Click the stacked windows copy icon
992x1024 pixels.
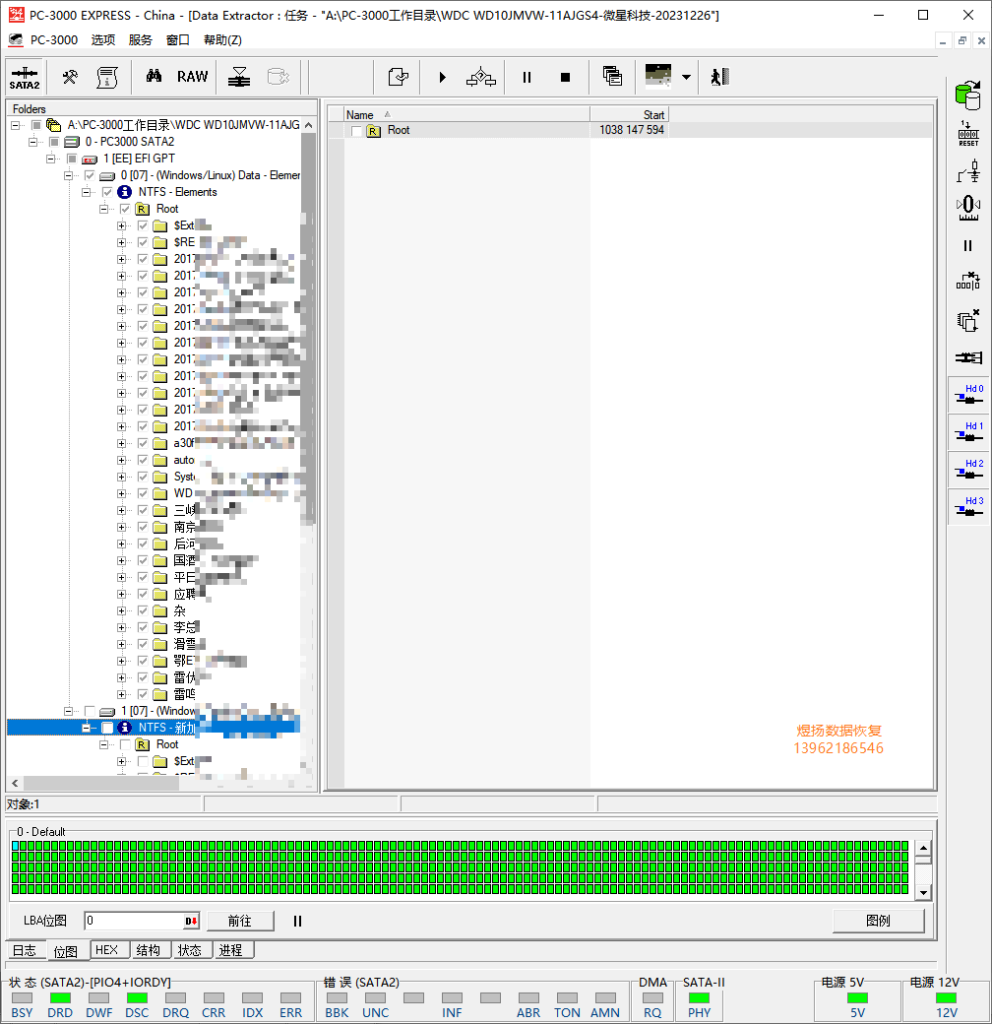click(612, 76)
